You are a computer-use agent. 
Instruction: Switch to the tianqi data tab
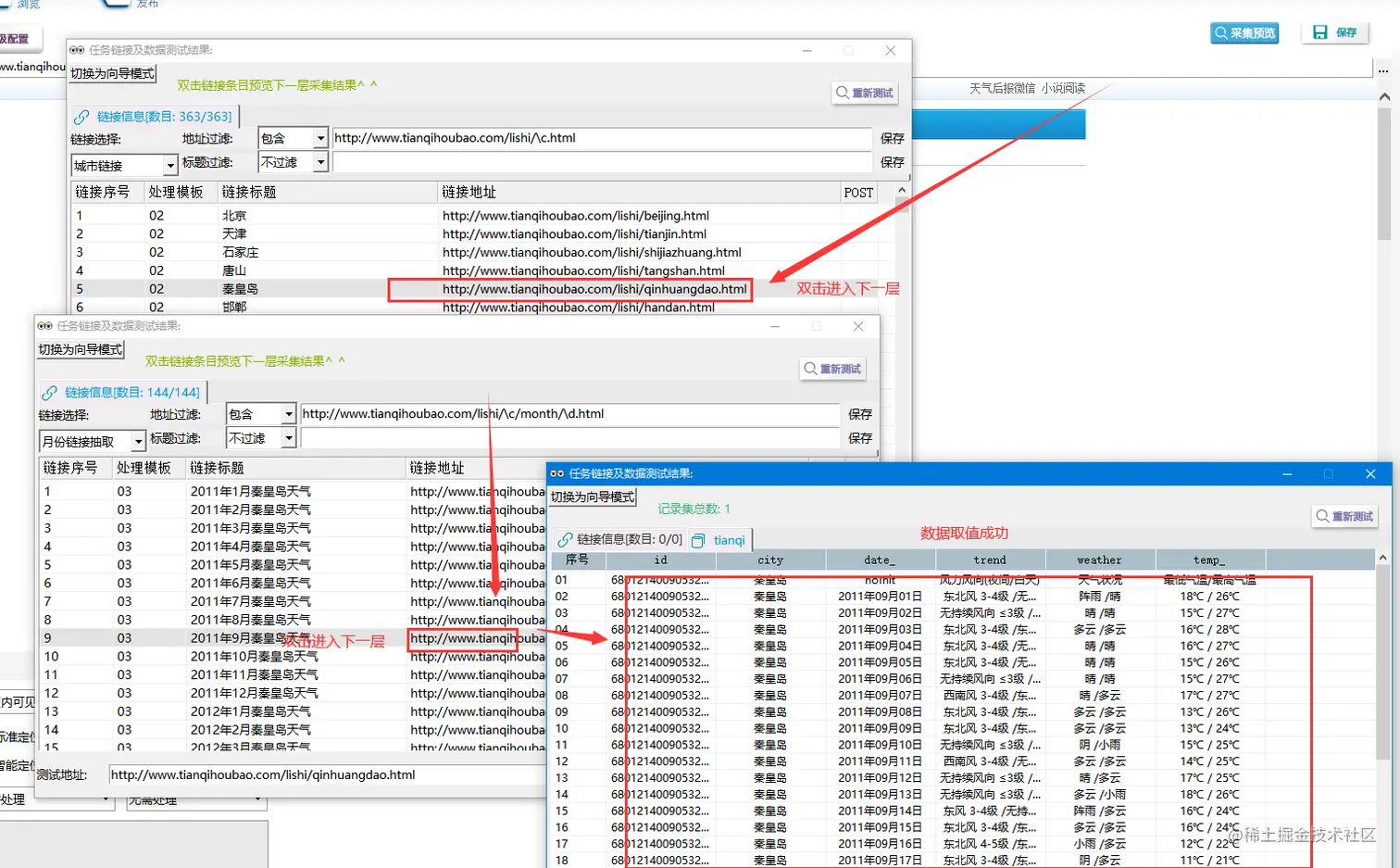coord(719,540)
